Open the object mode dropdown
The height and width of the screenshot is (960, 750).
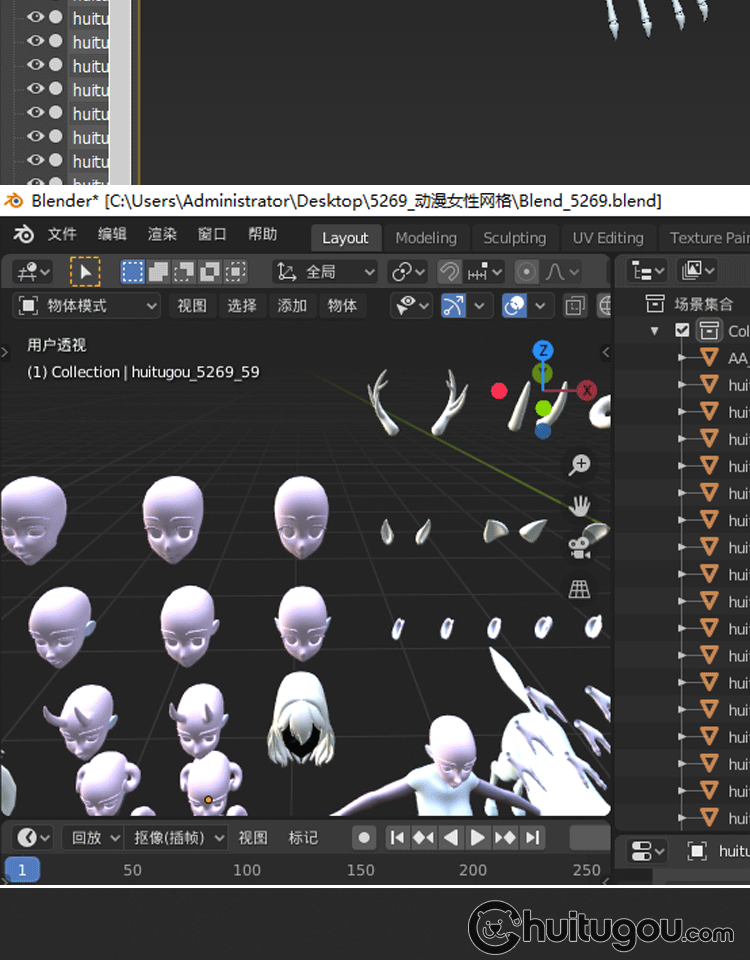point(88,306)
